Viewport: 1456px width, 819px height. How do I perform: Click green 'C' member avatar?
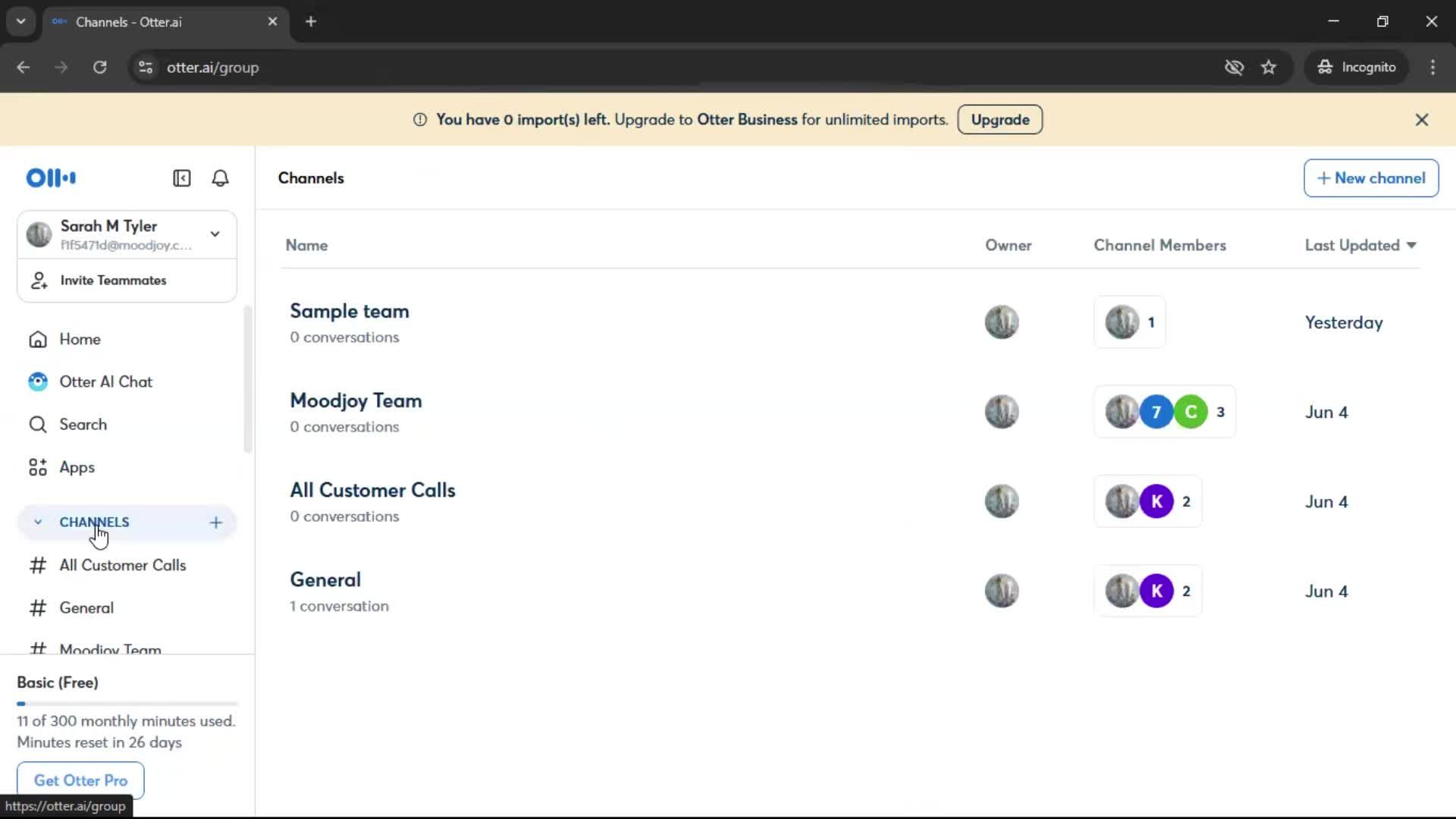(x=1191, y=412)
